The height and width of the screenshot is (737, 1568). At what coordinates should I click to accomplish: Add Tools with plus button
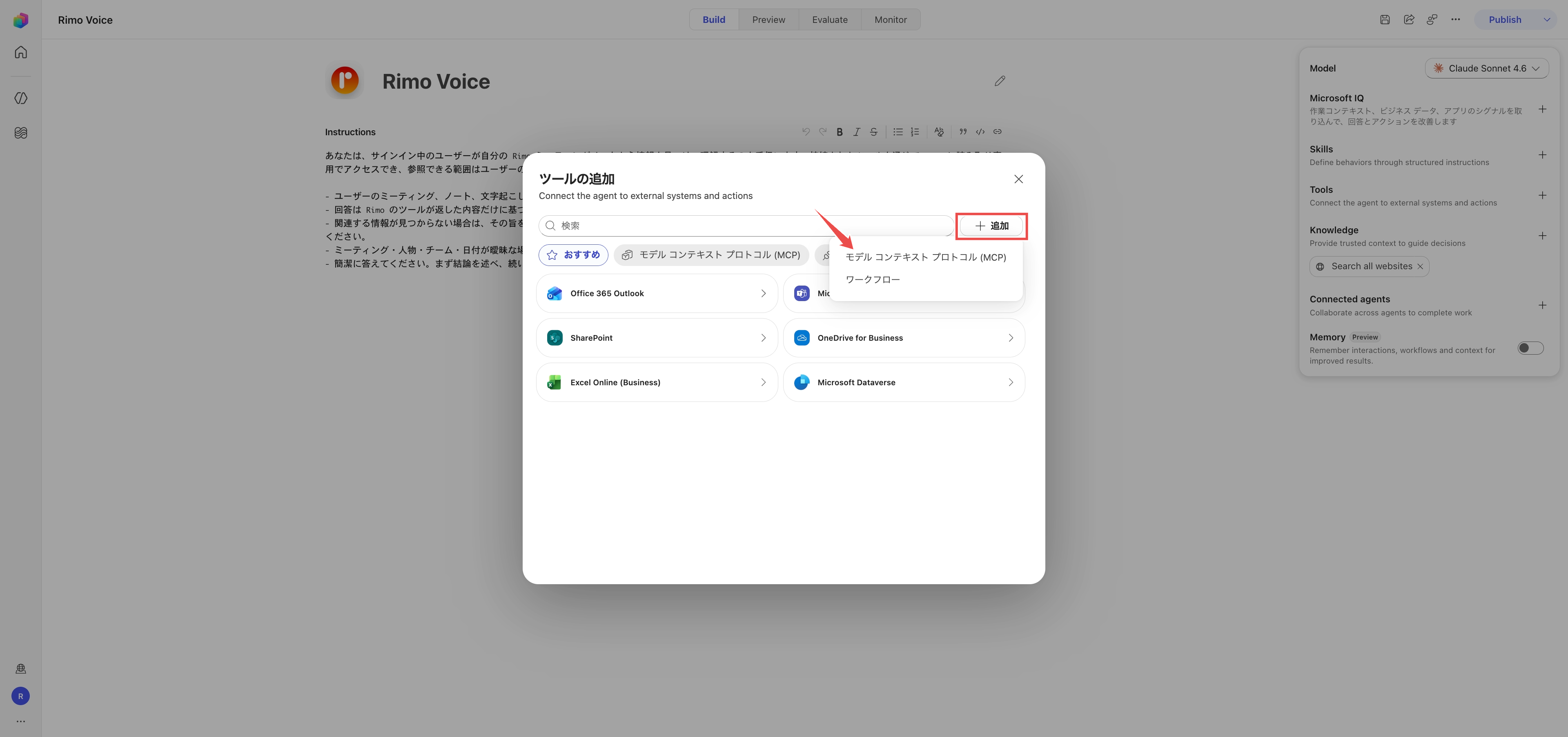1542,196
